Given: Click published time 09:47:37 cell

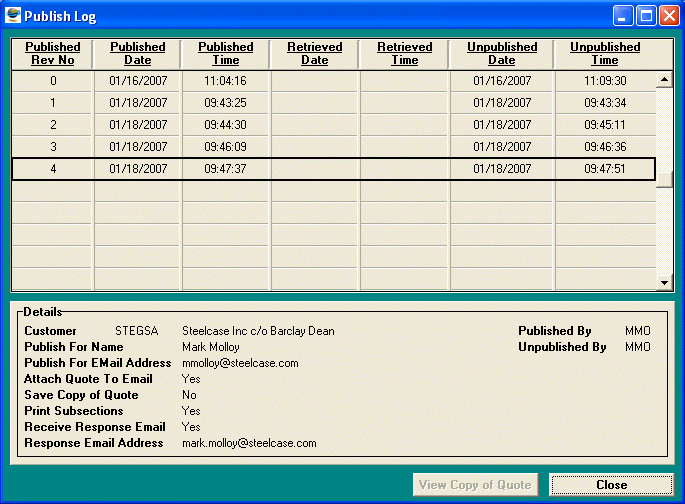Looking at the screenshot, I should click(225, 169).
